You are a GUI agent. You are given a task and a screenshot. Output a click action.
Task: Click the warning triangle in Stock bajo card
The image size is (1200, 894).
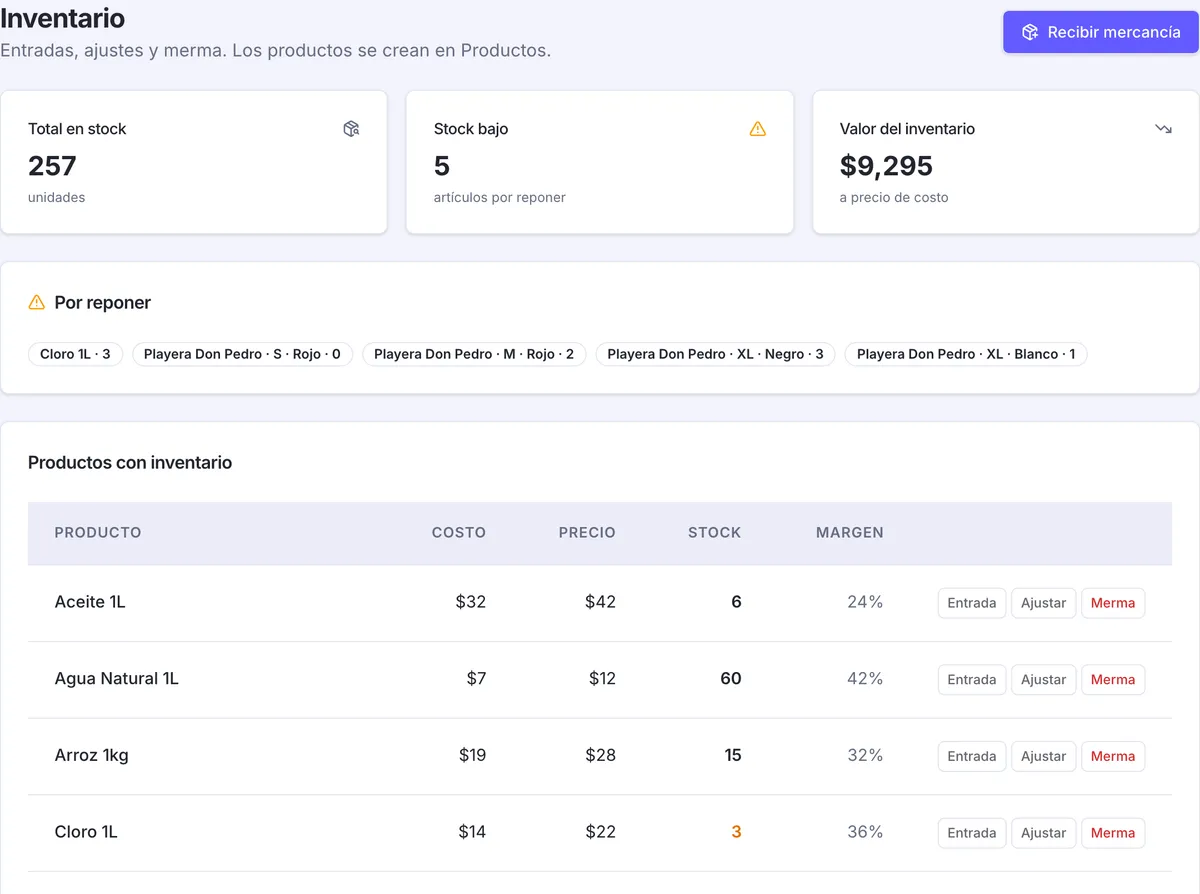tap(758, 129)
